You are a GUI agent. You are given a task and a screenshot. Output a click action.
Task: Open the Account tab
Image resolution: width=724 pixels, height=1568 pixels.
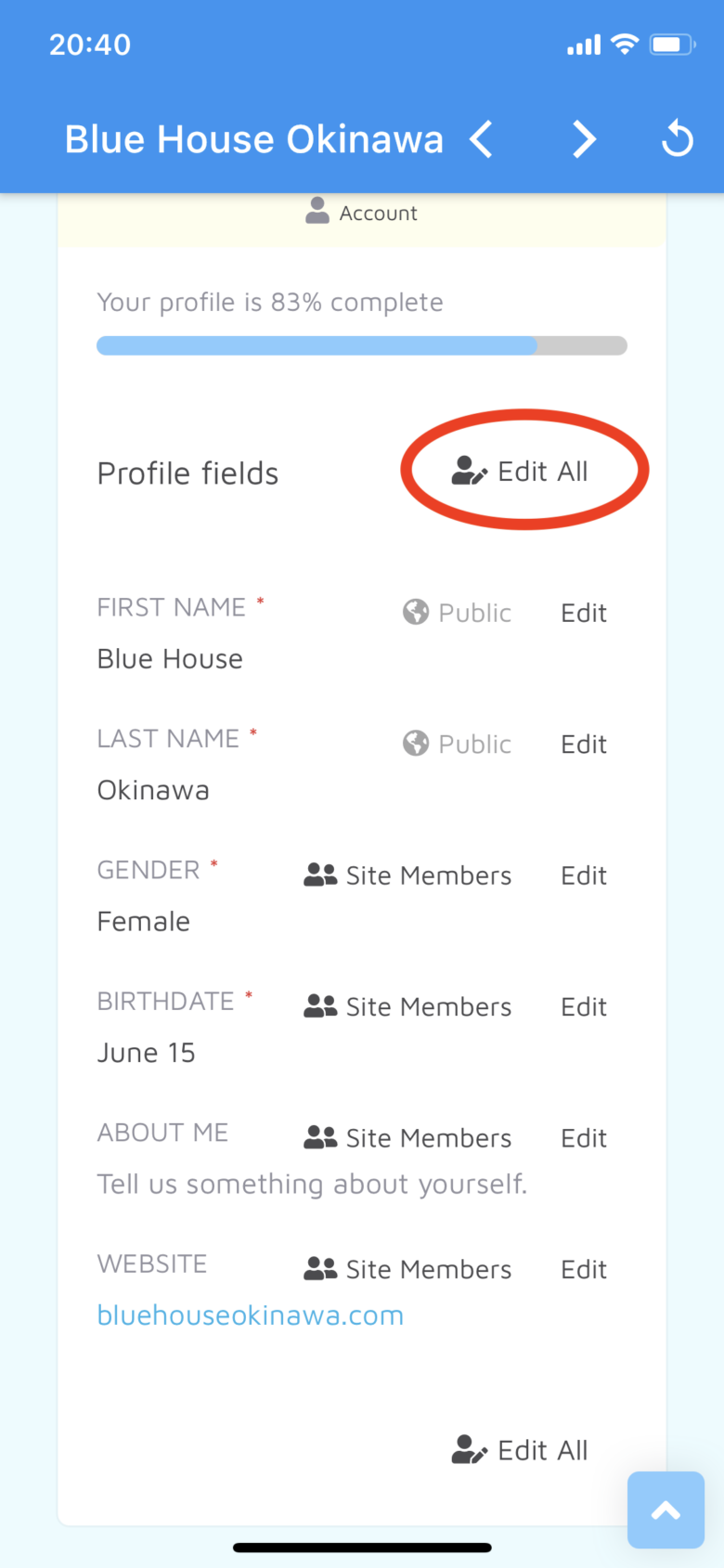click(x=362, y=213)
